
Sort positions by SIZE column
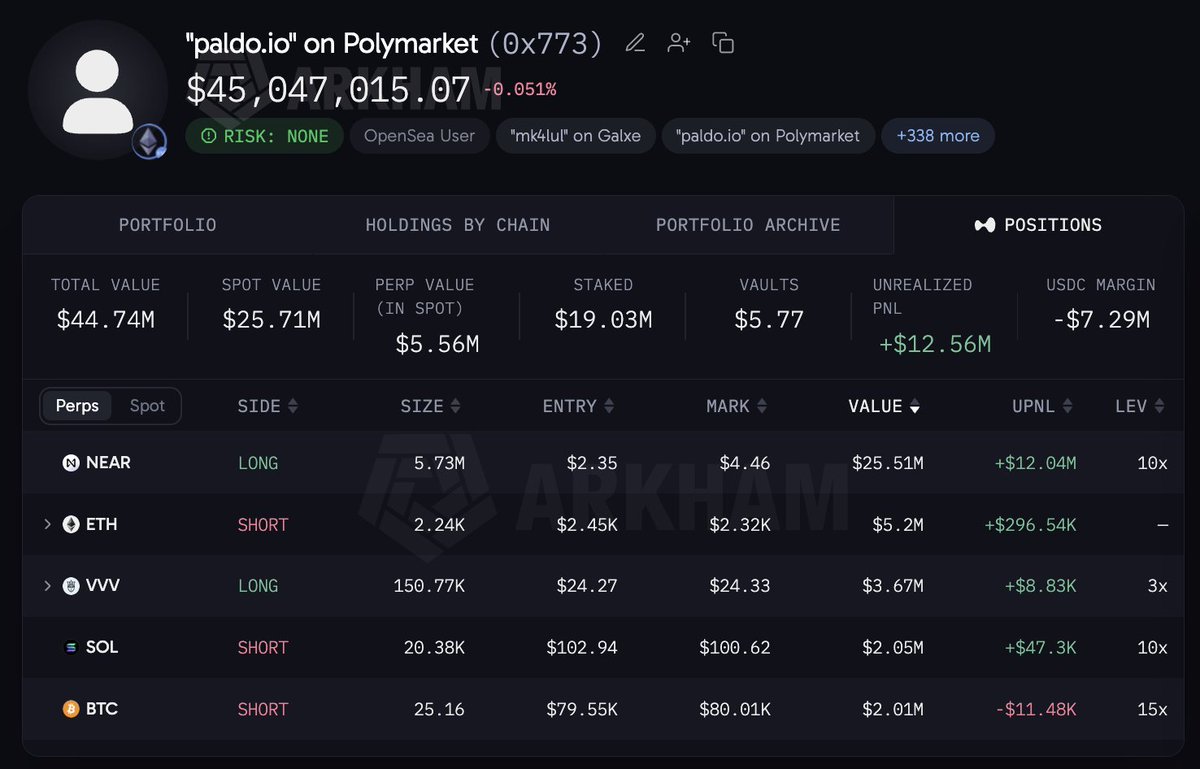click(430, 406)
